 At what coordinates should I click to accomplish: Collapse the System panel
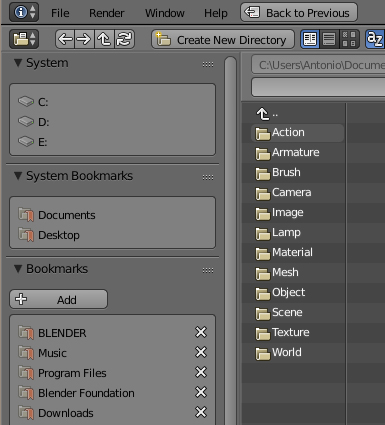tap(18, 63)
